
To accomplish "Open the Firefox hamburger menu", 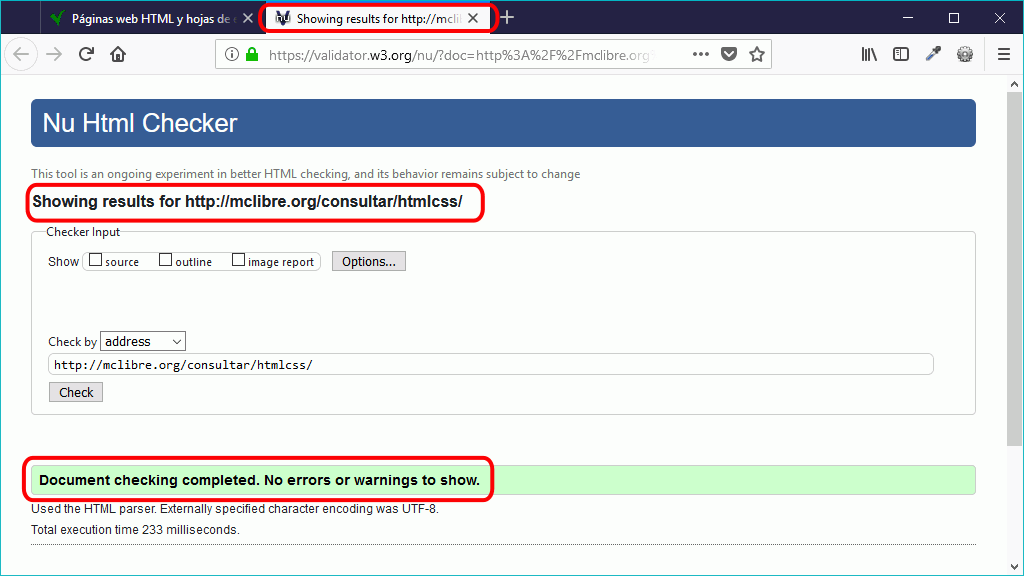I will [x=1004, y=54].
